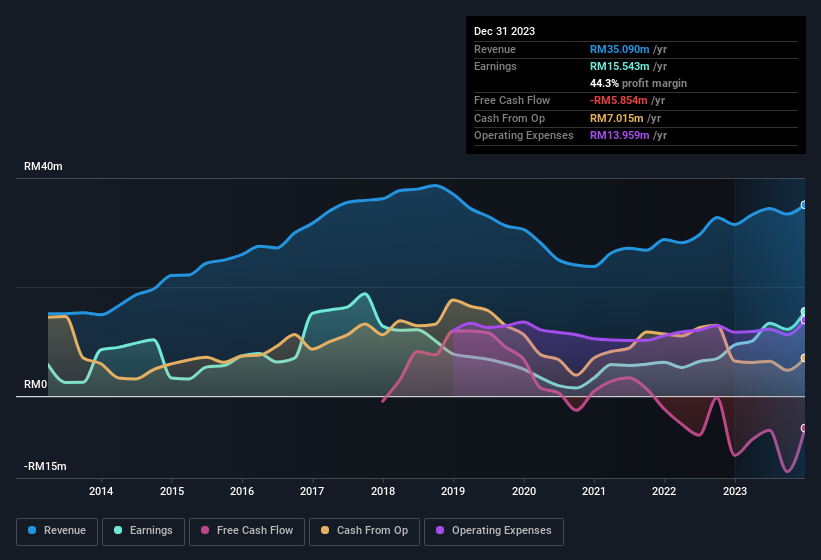Toggle the Cash From Op legend button
Image resolution: width=821 pixels, height=560 pixels.
coord(364,531)
